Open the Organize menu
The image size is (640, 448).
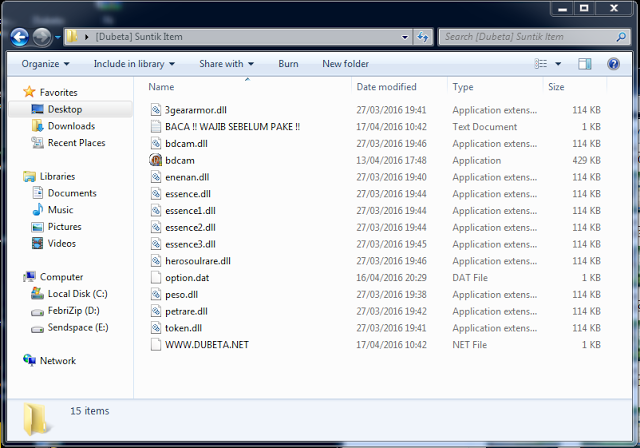45,64
